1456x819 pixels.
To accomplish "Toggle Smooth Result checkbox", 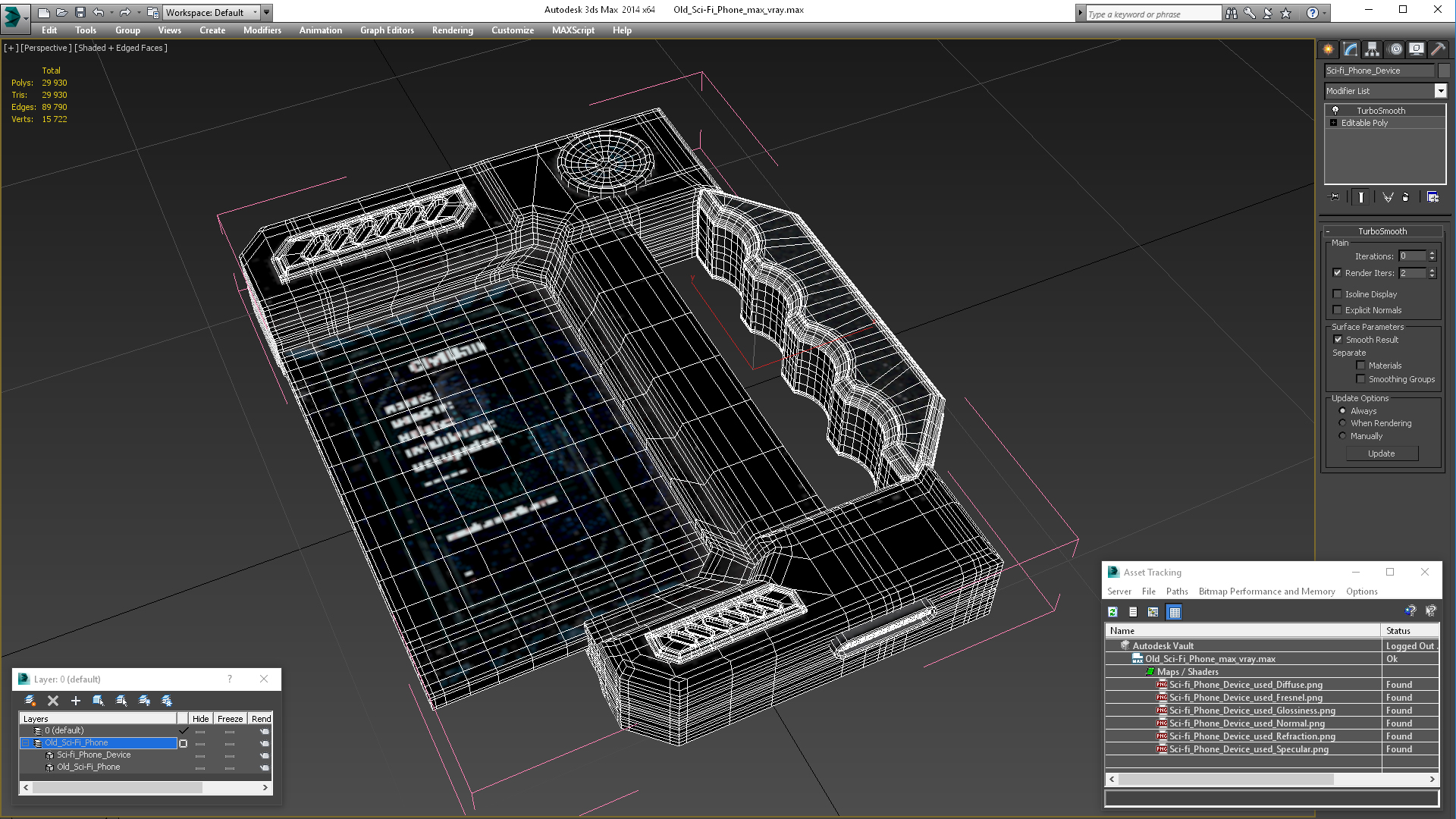I will [1338, 340].
